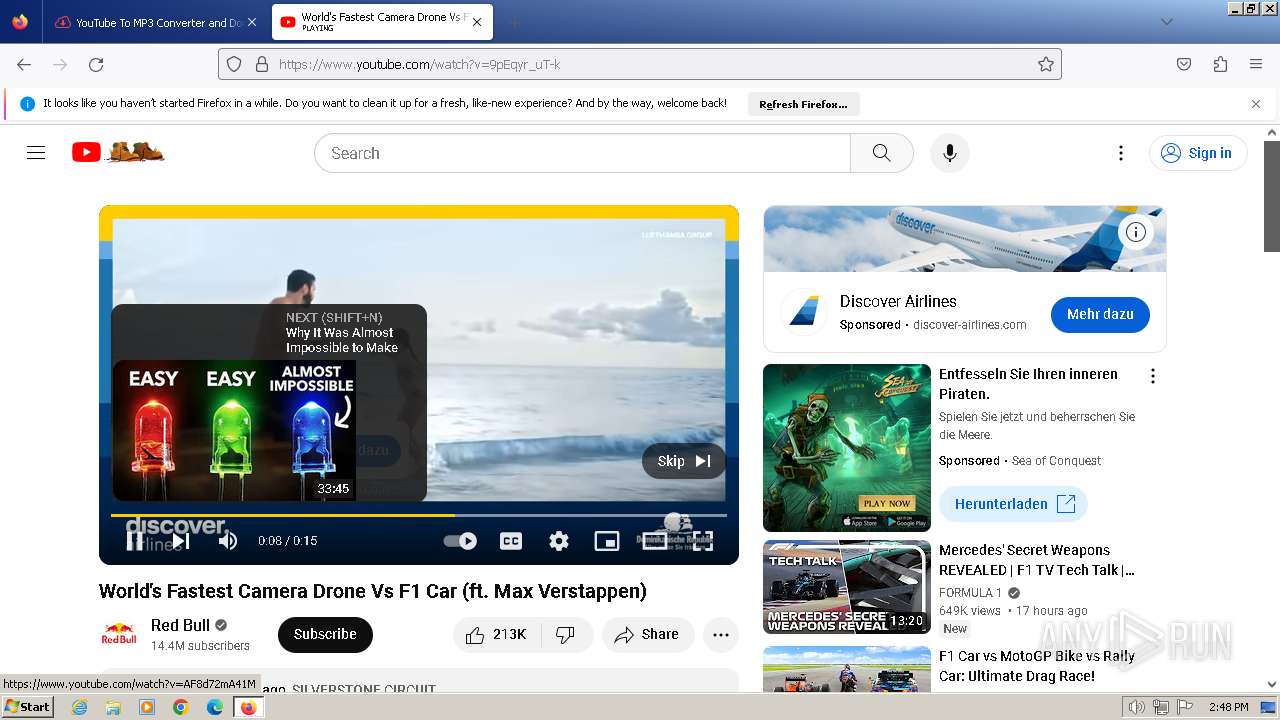Enter fullscreen video mode

click(703, 541)
